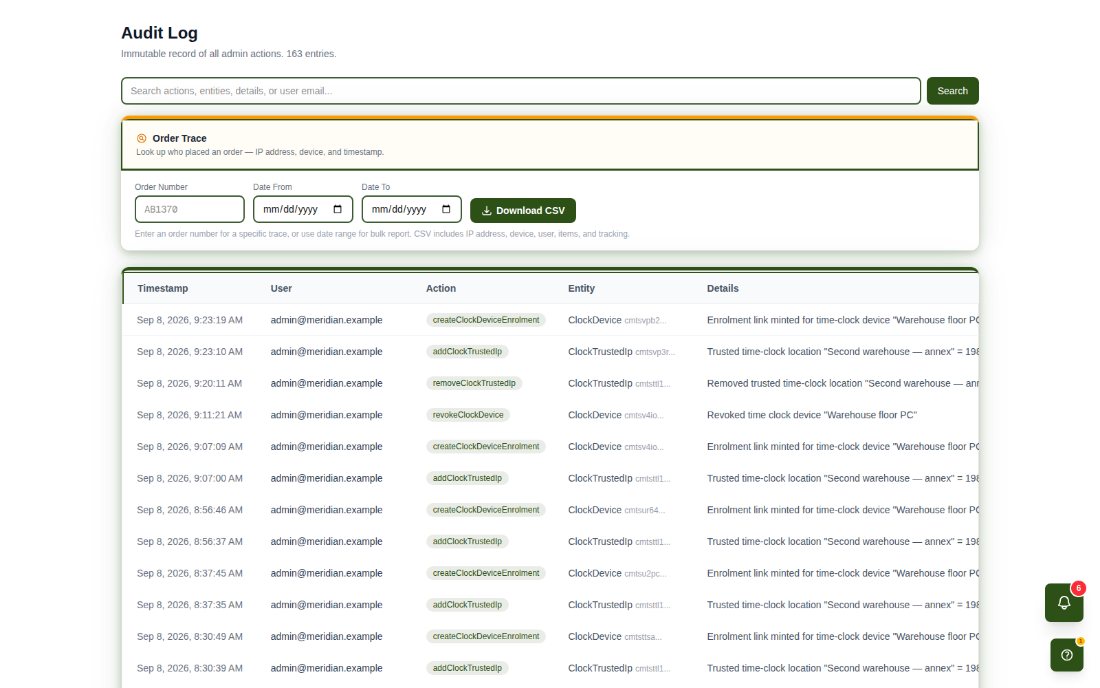Image resolution: width=1100 pixels, height=688 pixels.
Task: Focus the audit log search field
Action: (x=521, y=90)
